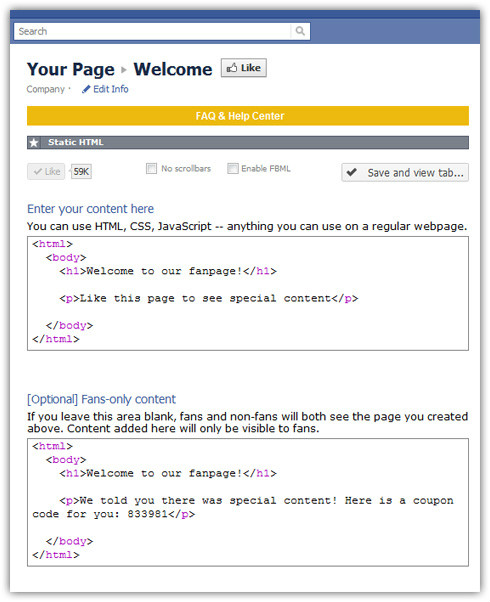Click the grey checkmark Like button

pyautogui.click(x=46, y=172)
